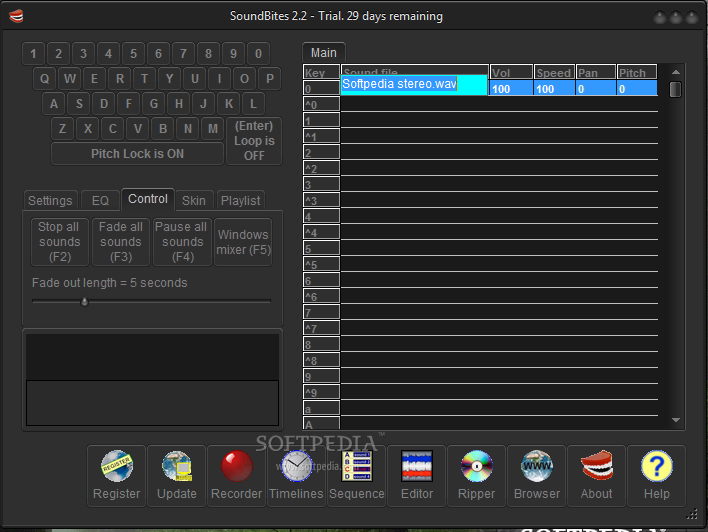
Task: Toggle Pitch Lock is ON button
Action: [x=137, y=154]
